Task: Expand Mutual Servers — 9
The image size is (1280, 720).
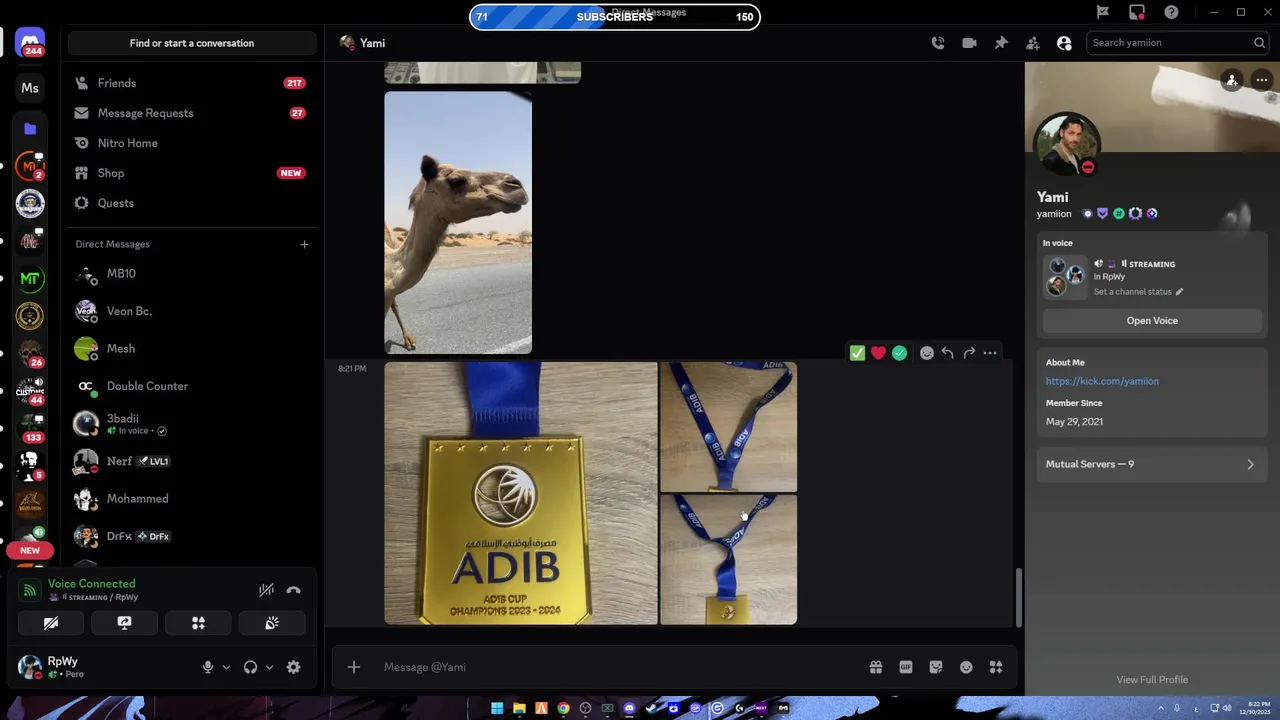Action: [x=1152, y=464]
